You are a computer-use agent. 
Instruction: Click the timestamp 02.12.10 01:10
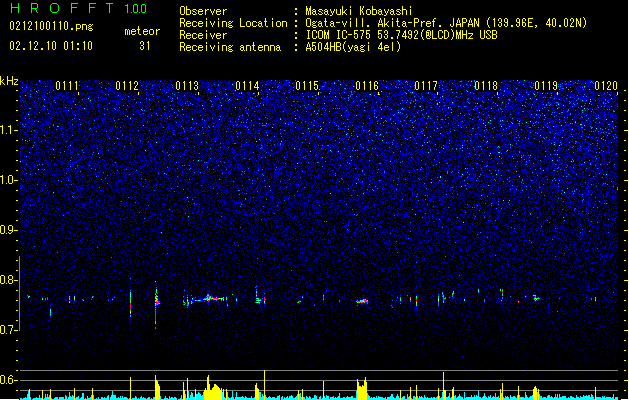pos(51,46)
